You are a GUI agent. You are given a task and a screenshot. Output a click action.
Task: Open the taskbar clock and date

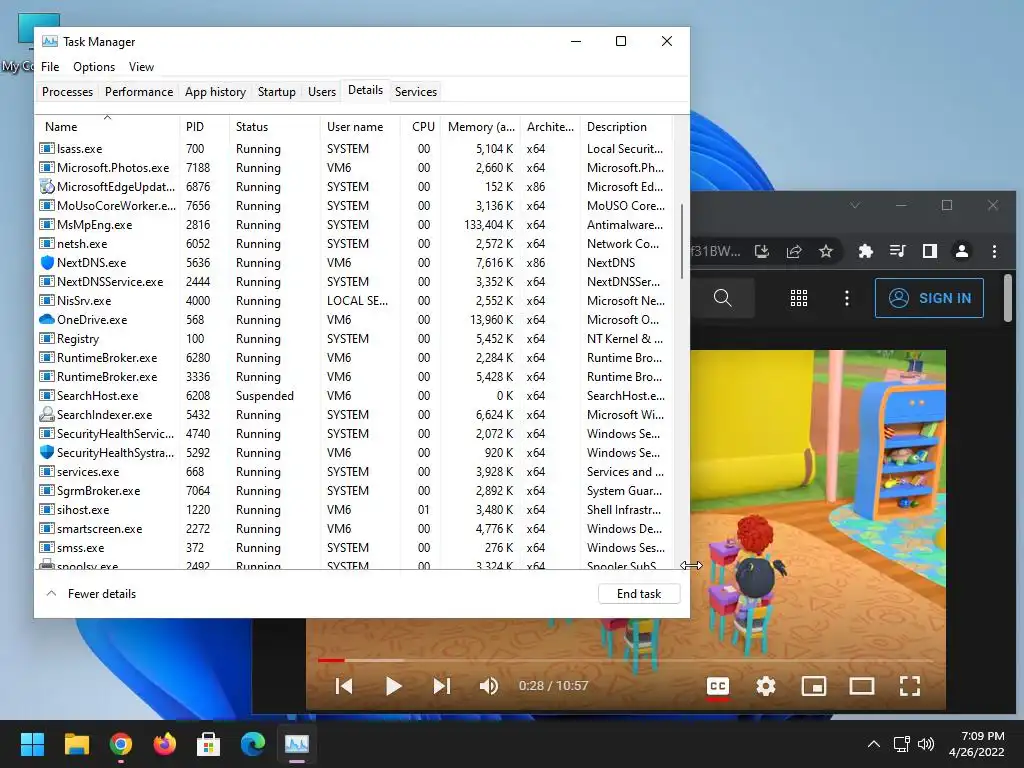coord(977,744)
